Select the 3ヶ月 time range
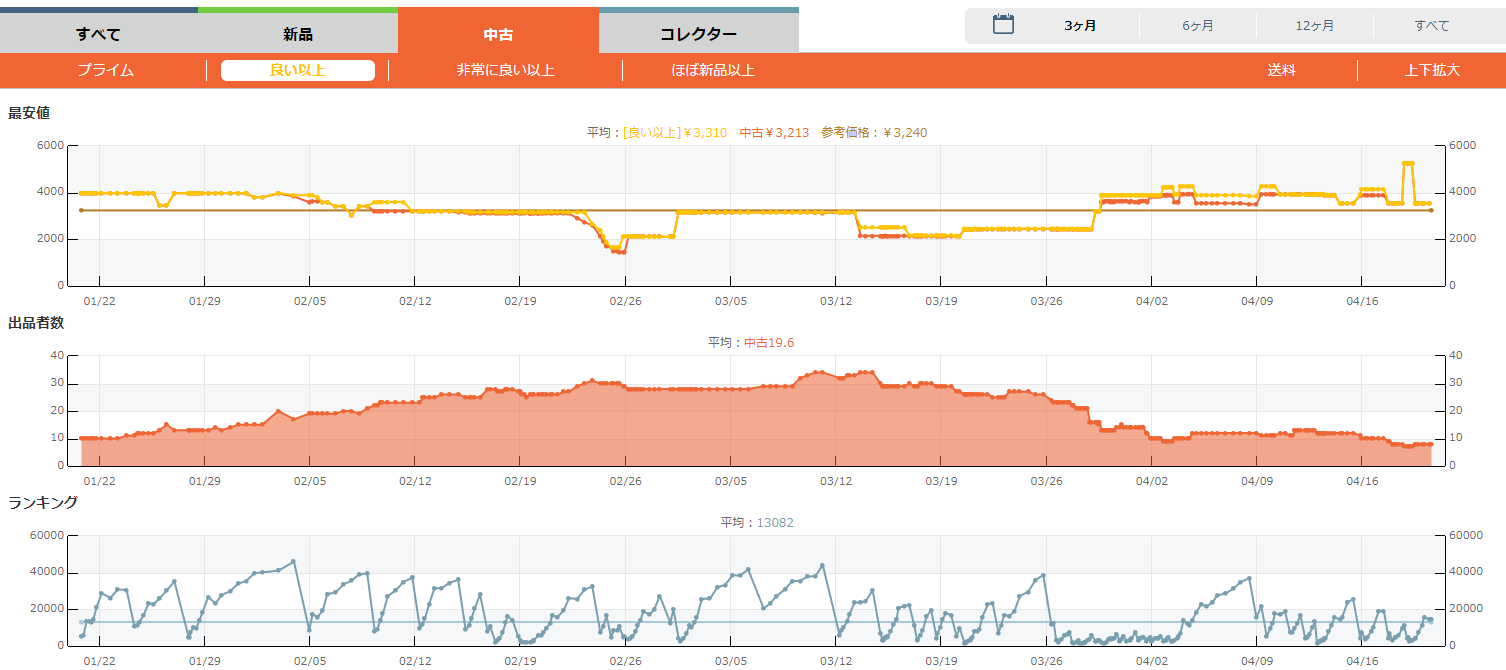This screenshot has width=1506, height=670. click(1080, 26)
